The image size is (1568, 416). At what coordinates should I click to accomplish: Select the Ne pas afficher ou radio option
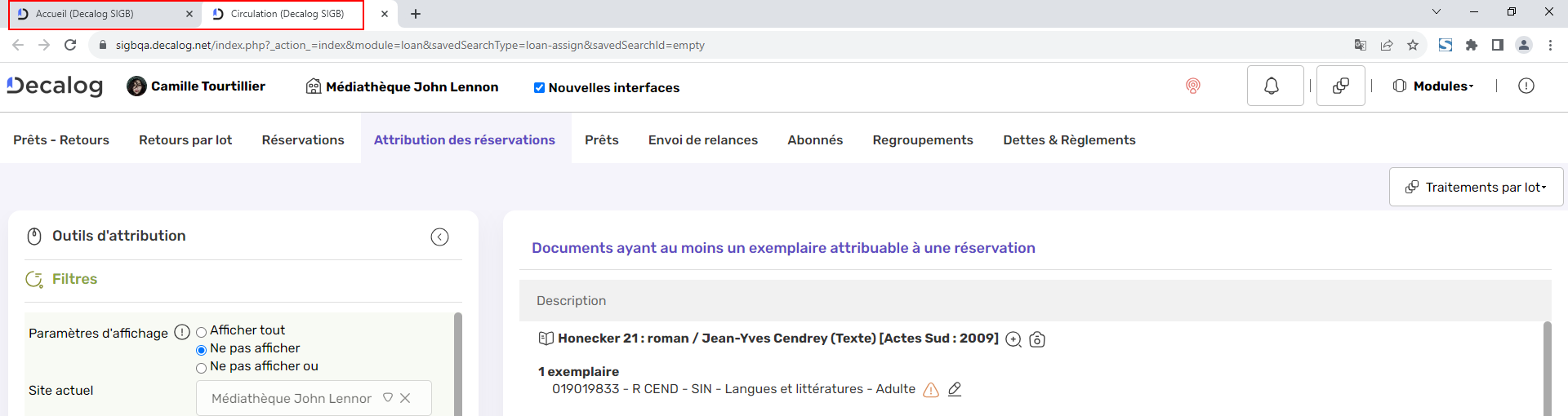(201, 368)
